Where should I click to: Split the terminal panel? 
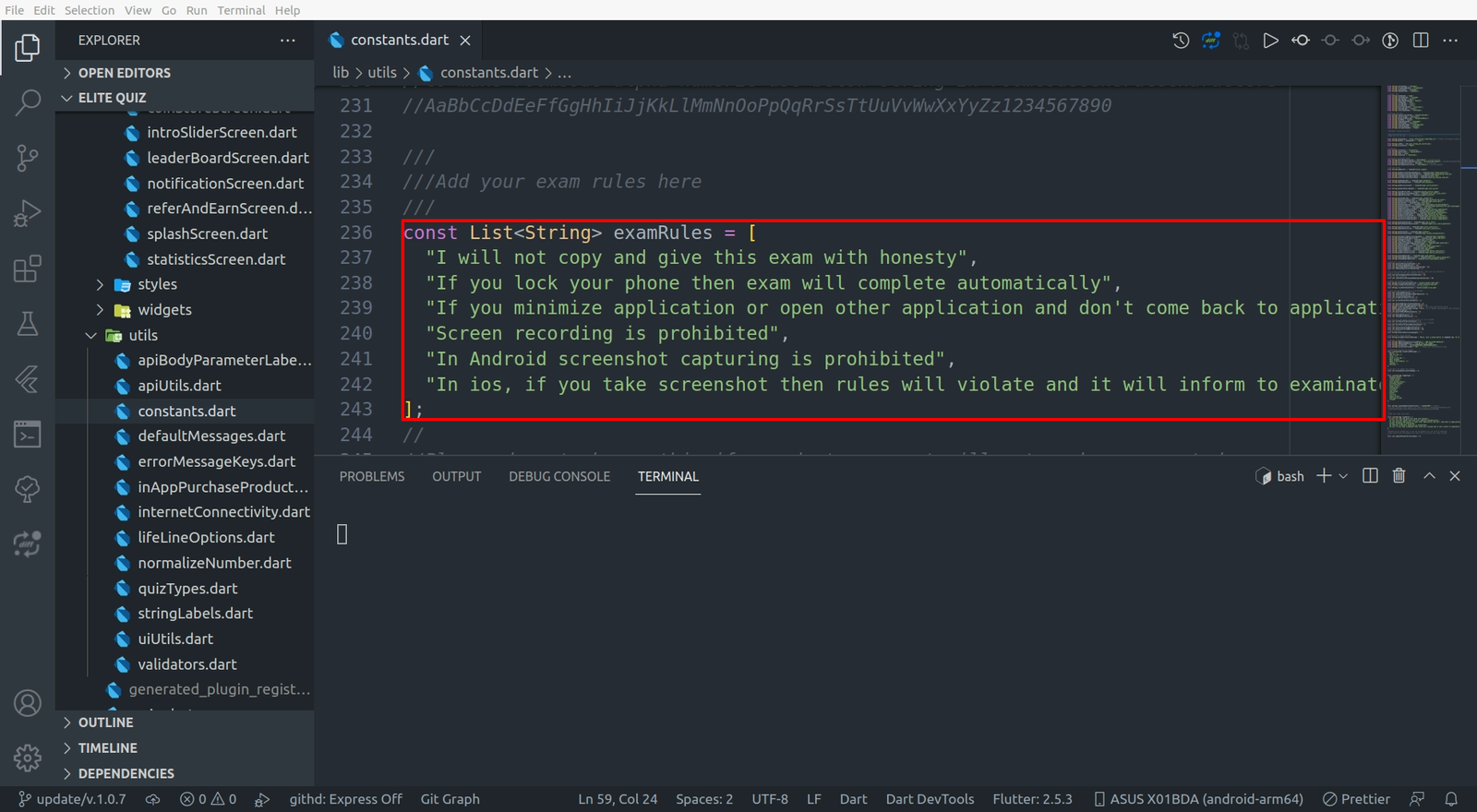(x=1370, y=476)
